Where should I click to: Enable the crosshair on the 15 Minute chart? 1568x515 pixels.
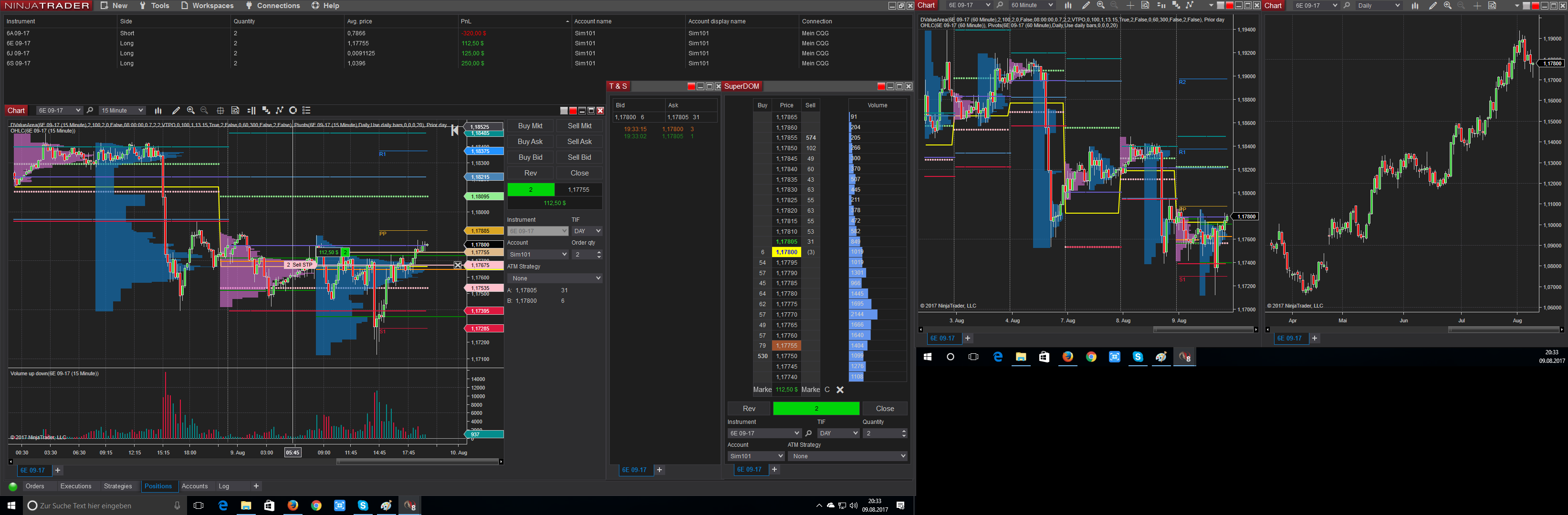click(220, 111)
